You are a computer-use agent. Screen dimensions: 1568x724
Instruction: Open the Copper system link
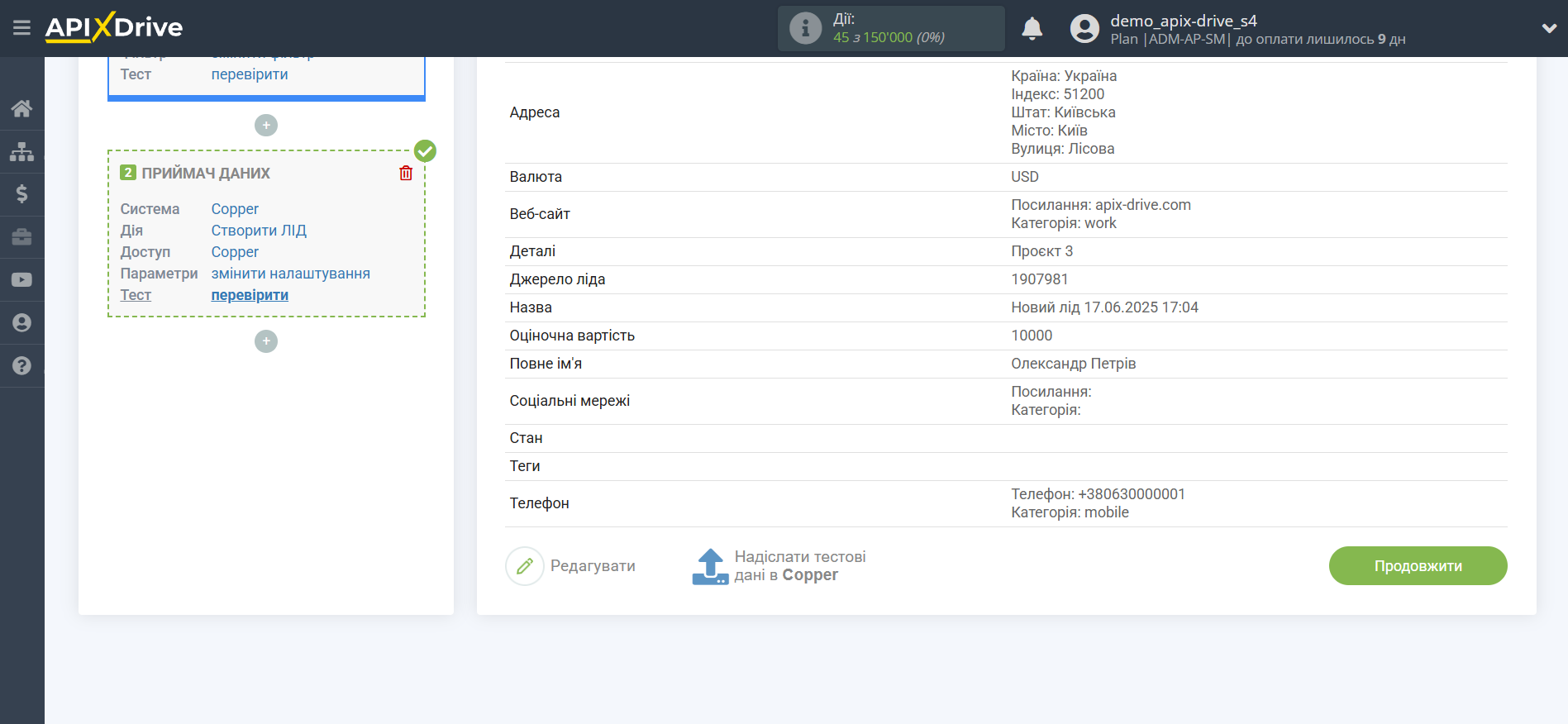coord(235,209)
